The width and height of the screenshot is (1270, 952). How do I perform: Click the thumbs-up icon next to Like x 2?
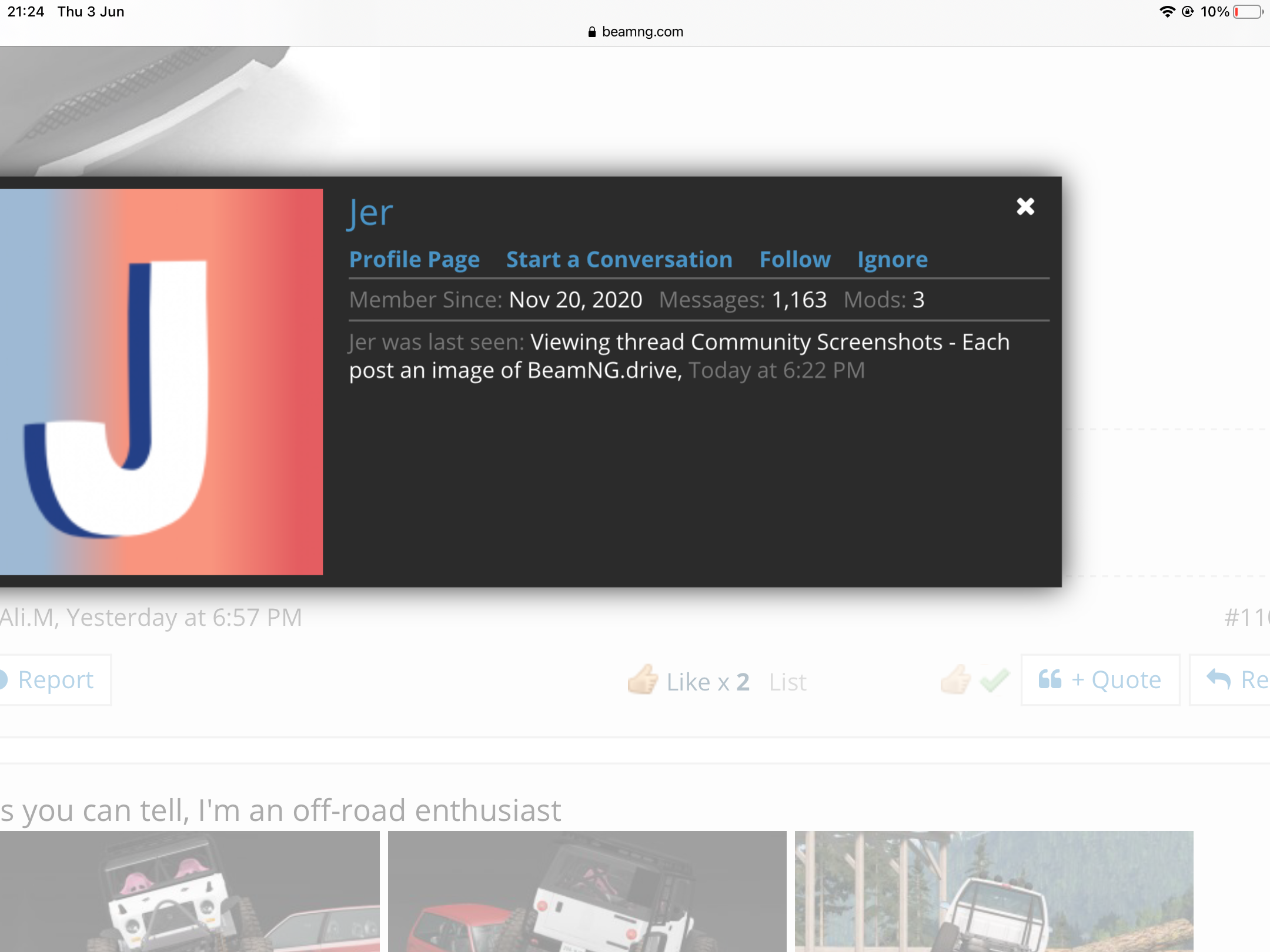[x=643, y=679]
